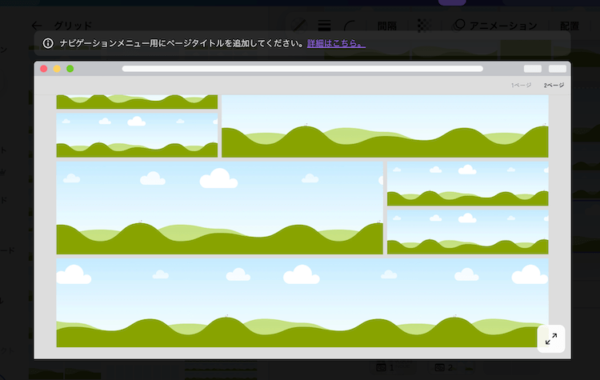The image size is (600, 380).
Task: Select the pen edit icon in toolbar
Action: [x=299, y=26]
